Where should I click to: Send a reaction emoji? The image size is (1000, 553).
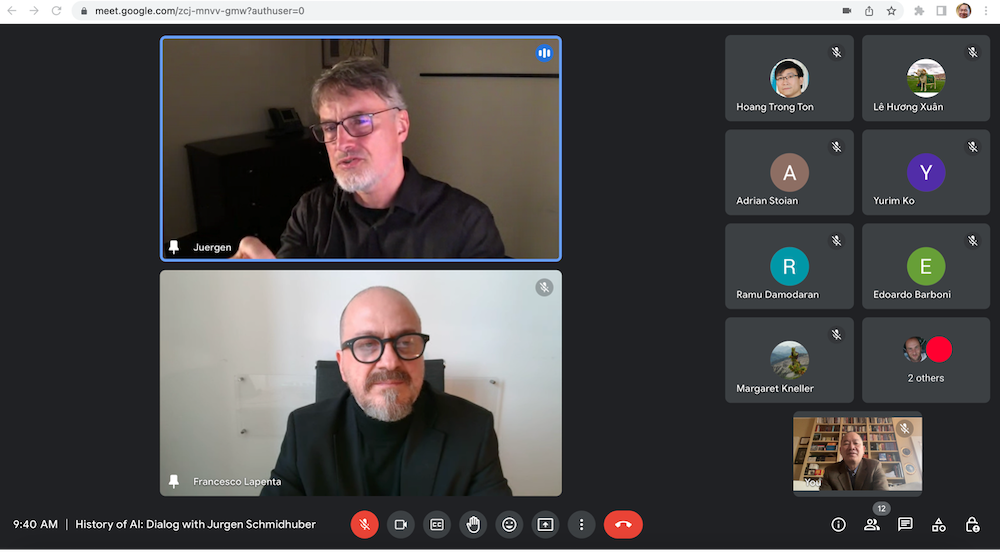[x=509, y=524]
